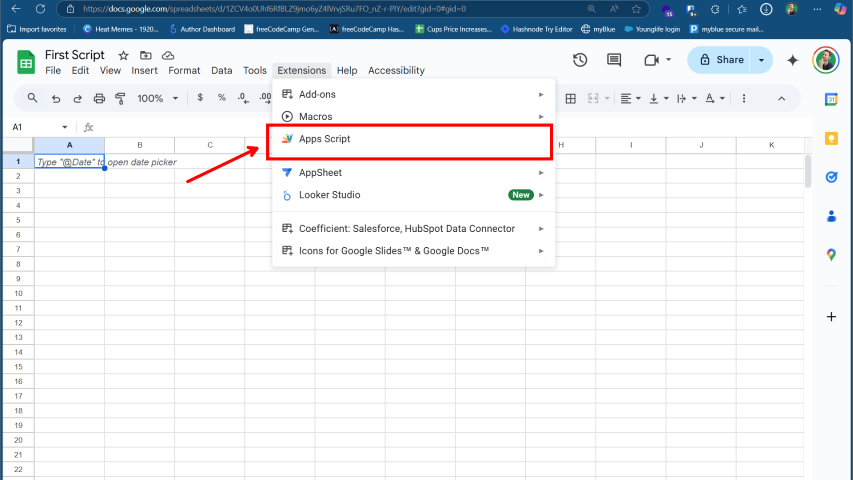Redo the last action

pyautogui.click(x=77, y=99)
